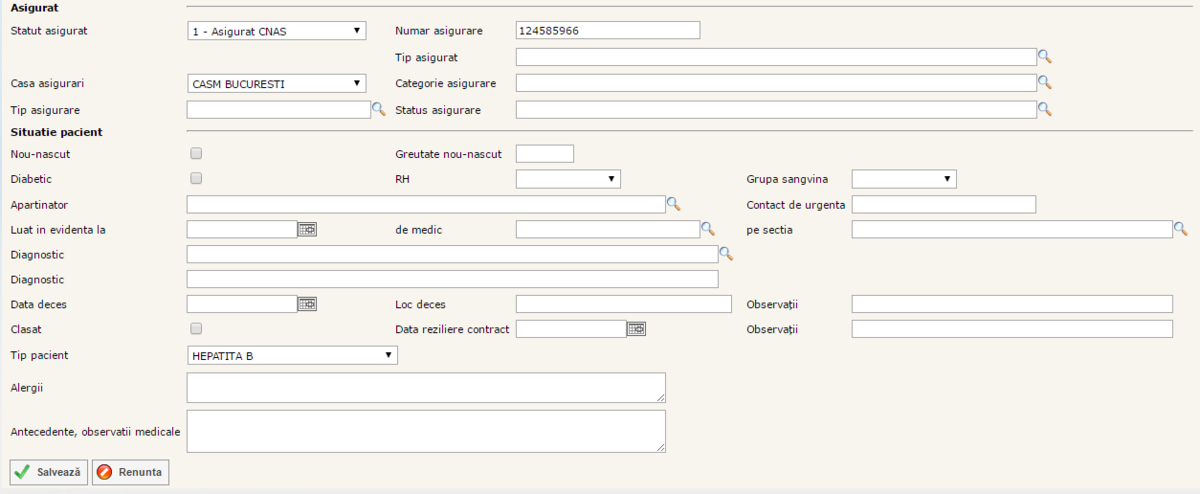The height and width of the screenshot is (494, 1200).
Task: Click the Salvează button
Action: pos(49,472)
